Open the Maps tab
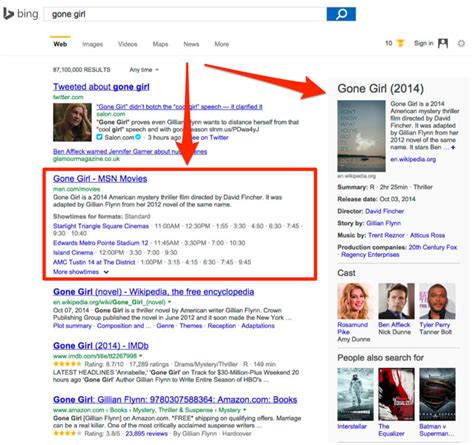Screen dimensions: 474x445 (160, 44)
